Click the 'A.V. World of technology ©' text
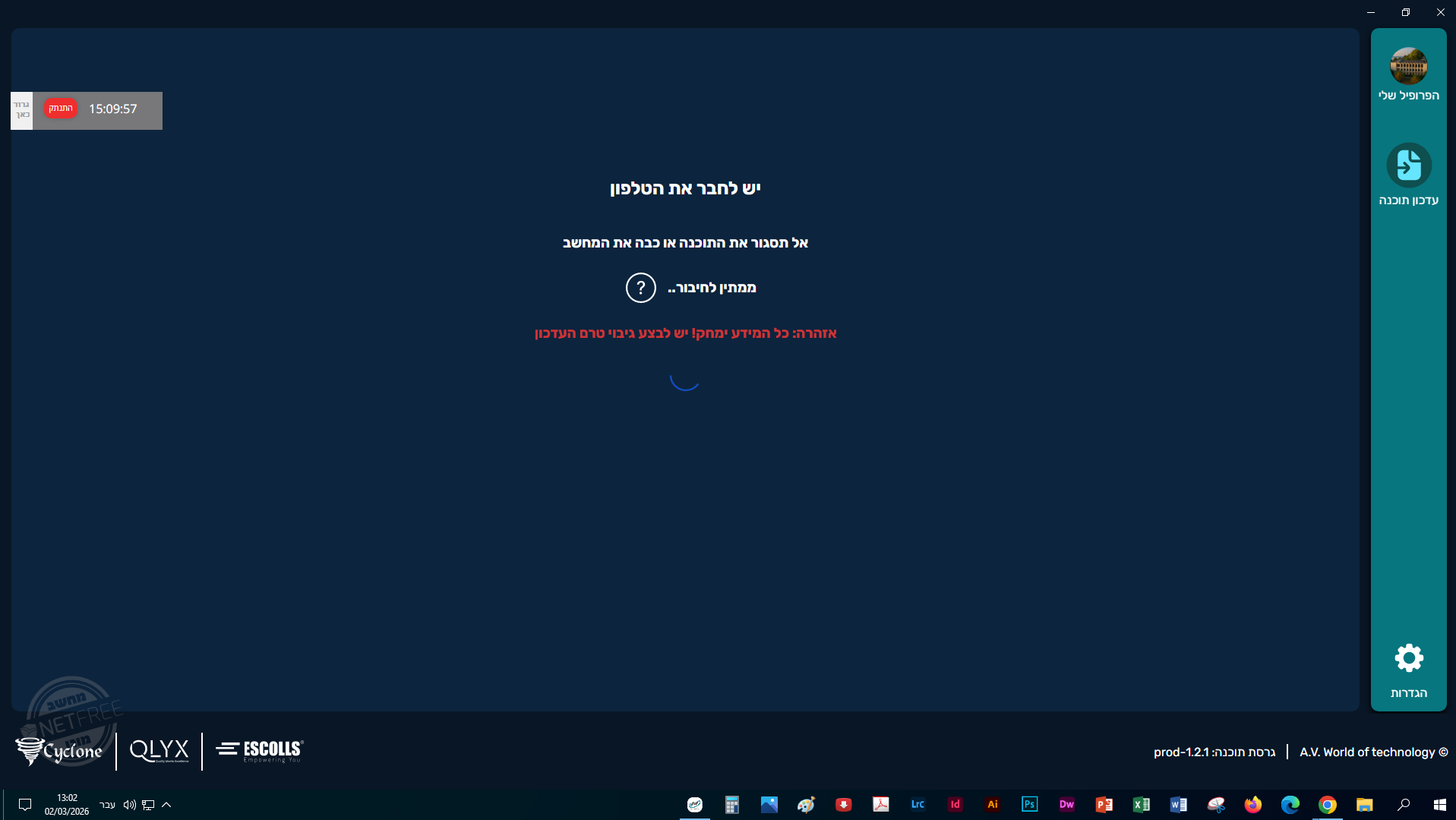 click(1373, 752)
